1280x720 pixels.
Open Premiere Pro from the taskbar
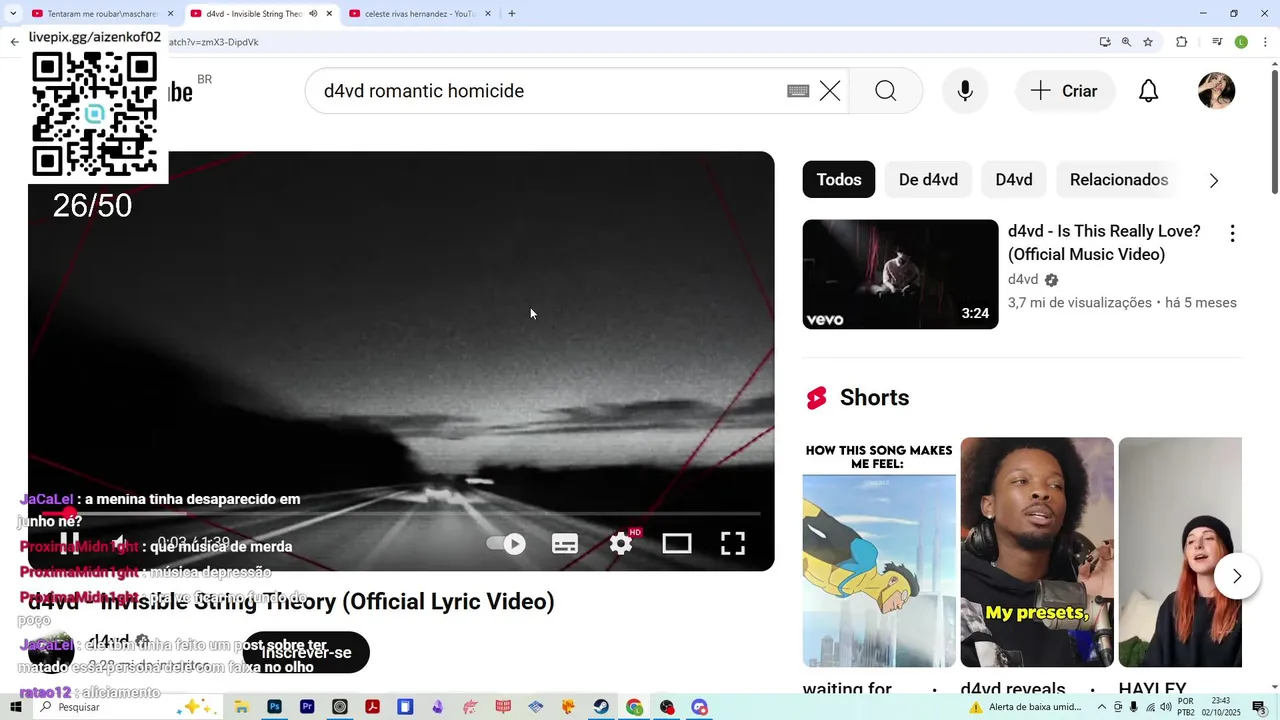click(x=307, y=707)
